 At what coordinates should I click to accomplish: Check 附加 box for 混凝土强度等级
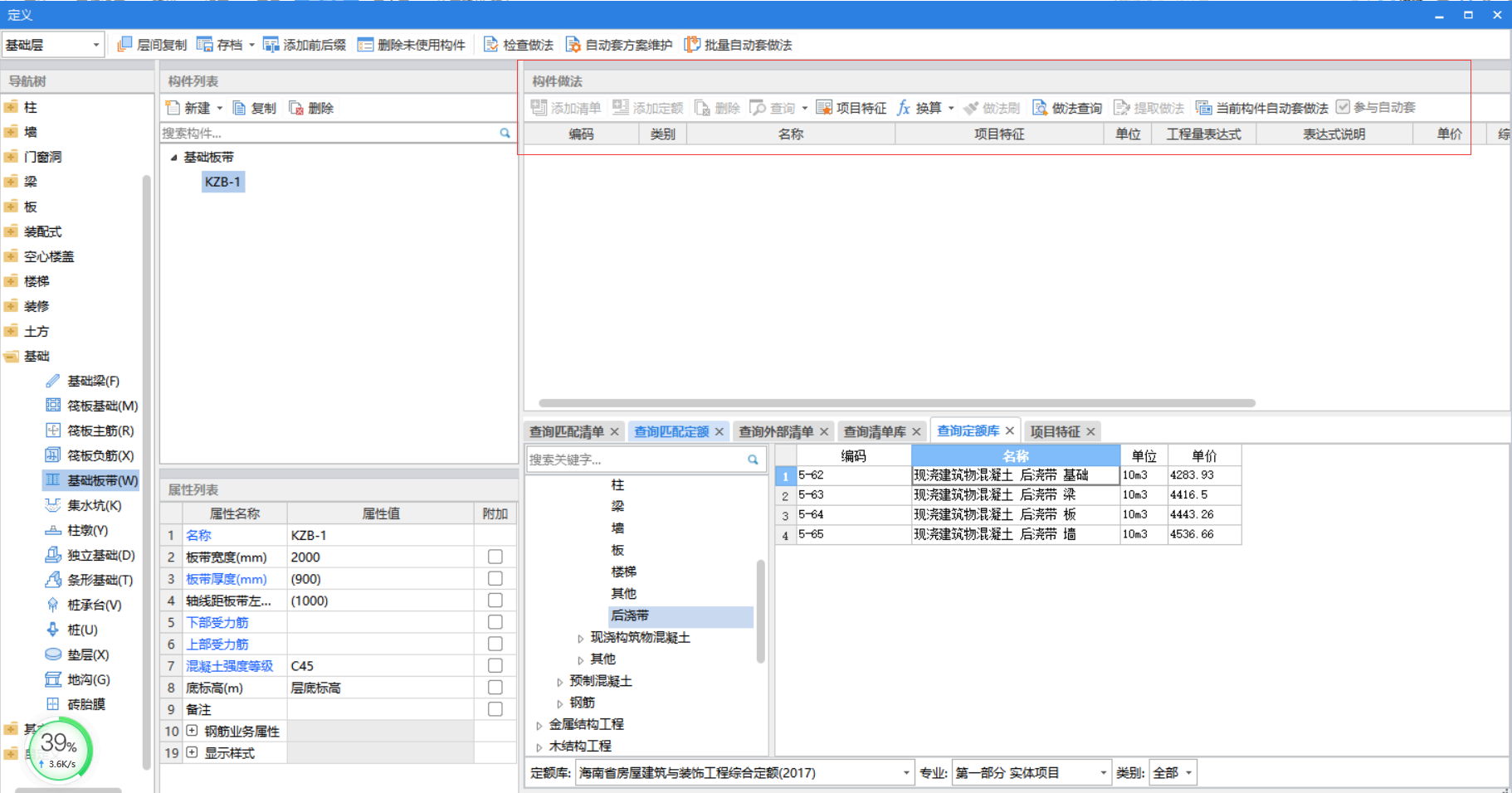495,665
